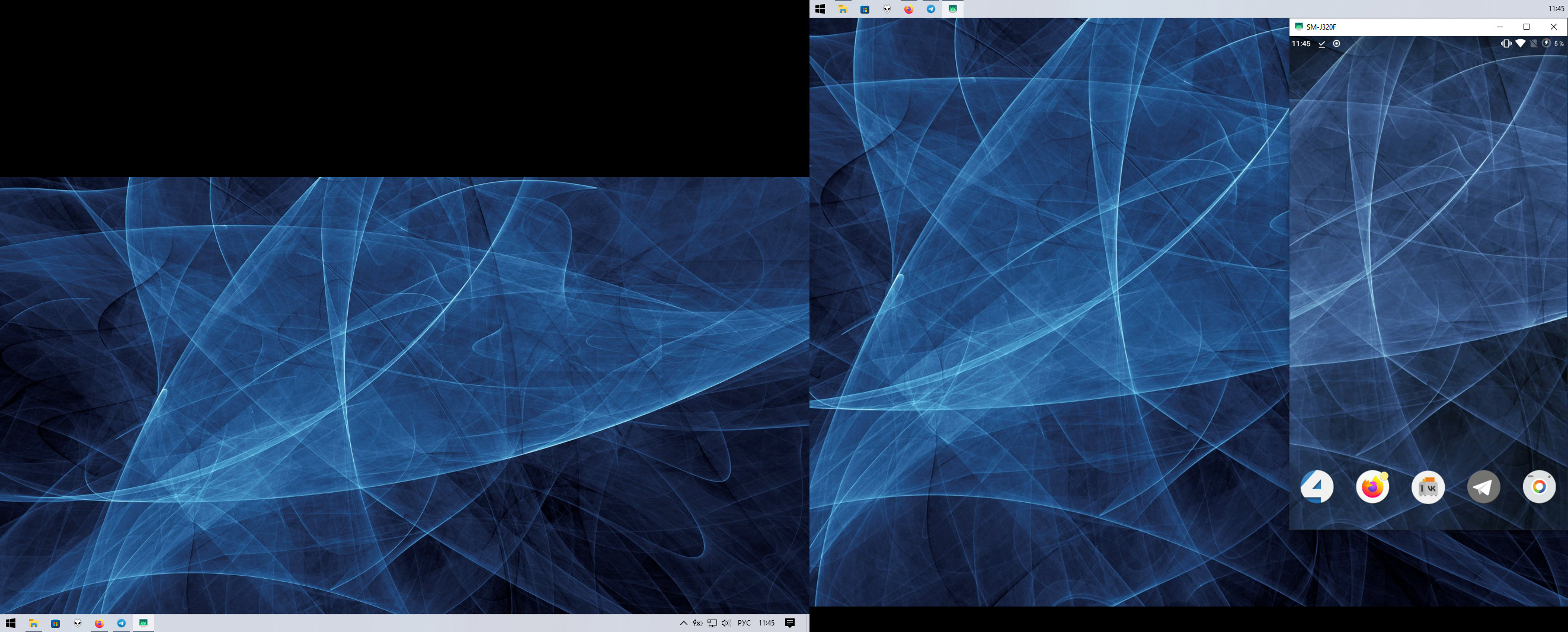1568x632 pixels.
Task: Click the 11:45 clock on the top taskbar
Action: pyautogui.click(x=1556, y=9)
